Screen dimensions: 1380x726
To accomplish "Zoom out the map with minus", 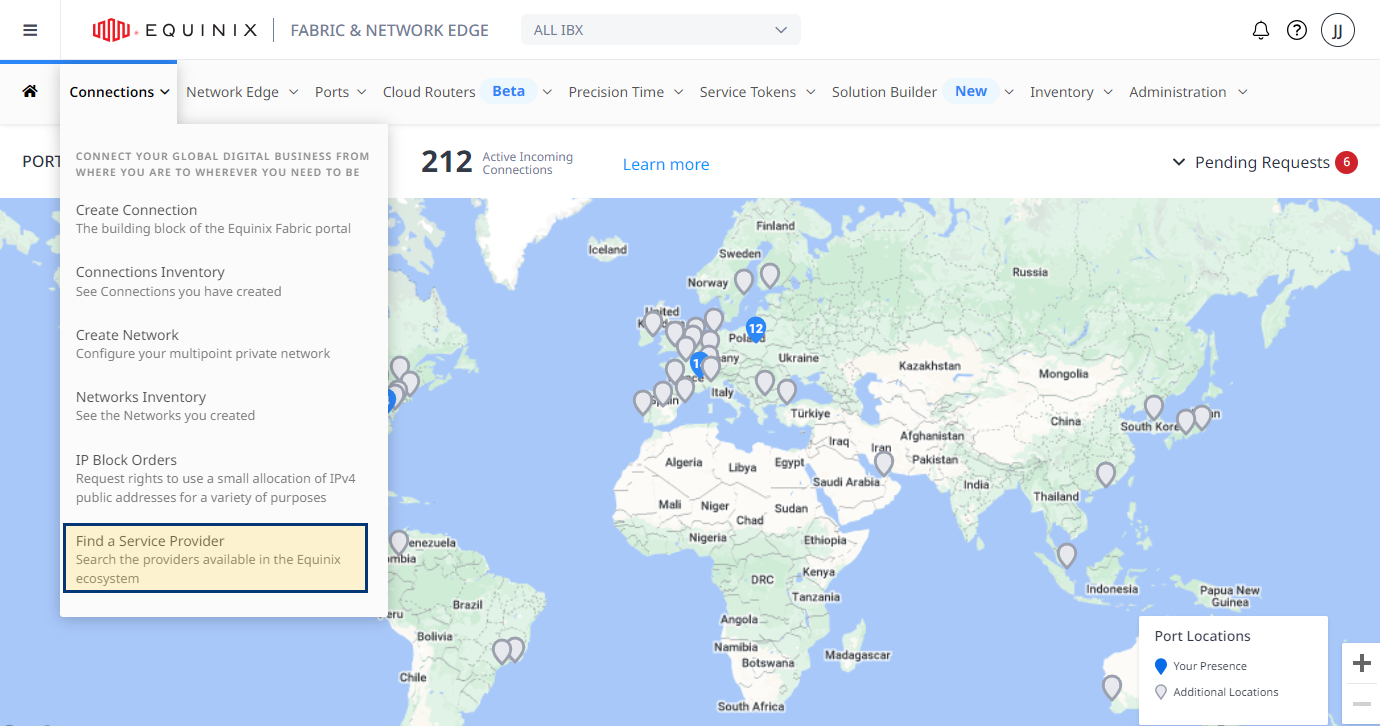I will pyautogui.click(x=1361, y=704).
